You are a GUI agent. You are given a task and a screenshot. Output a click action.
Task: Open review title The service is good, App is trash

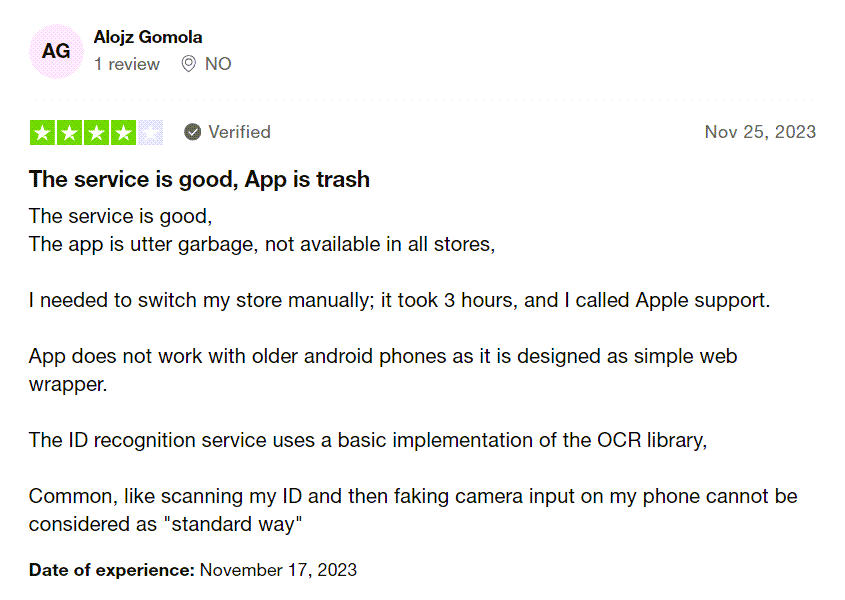click(x=199, y=180)
